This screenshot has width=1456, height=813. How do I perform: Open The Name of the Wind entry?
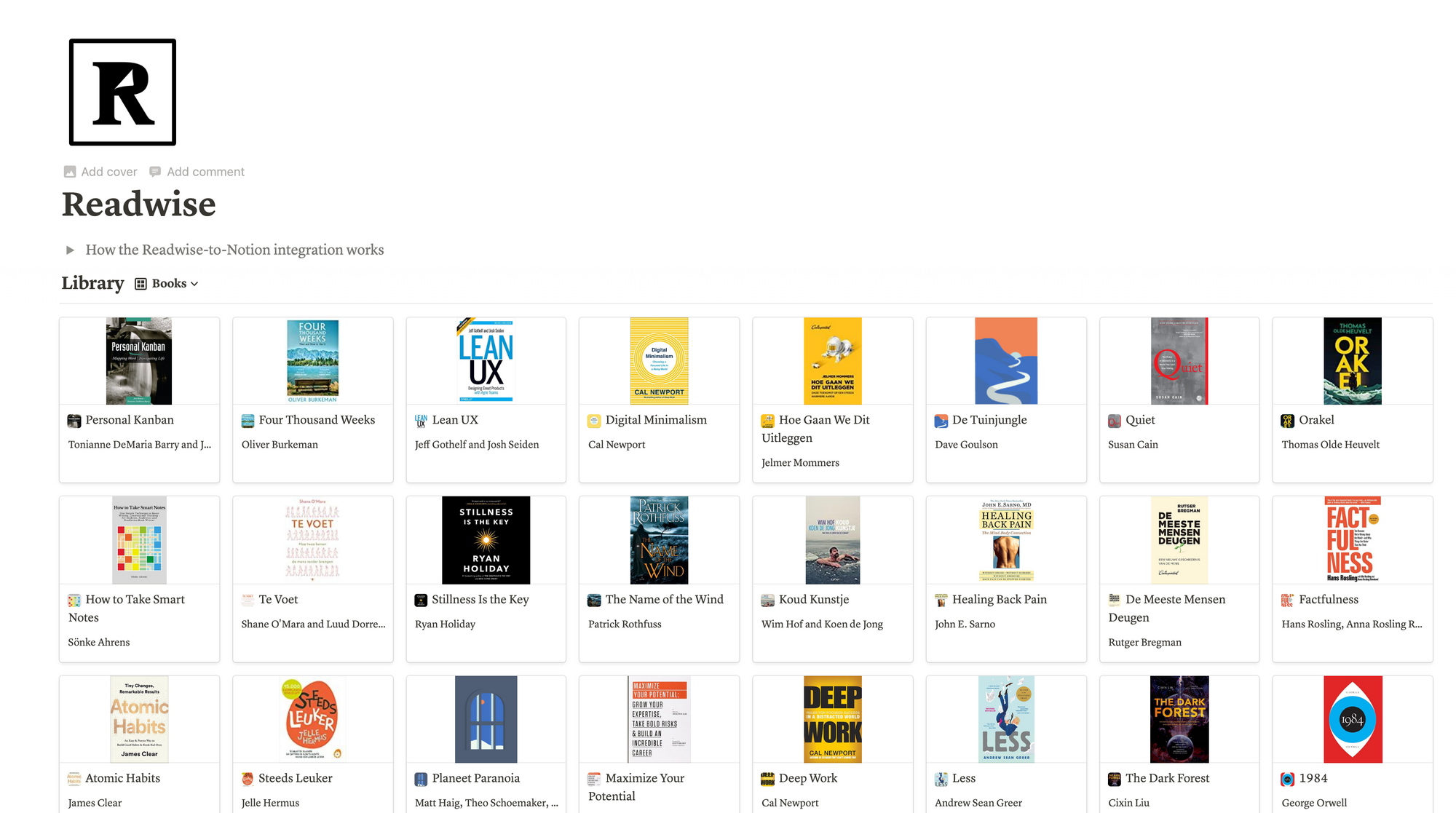click(664, 599)
